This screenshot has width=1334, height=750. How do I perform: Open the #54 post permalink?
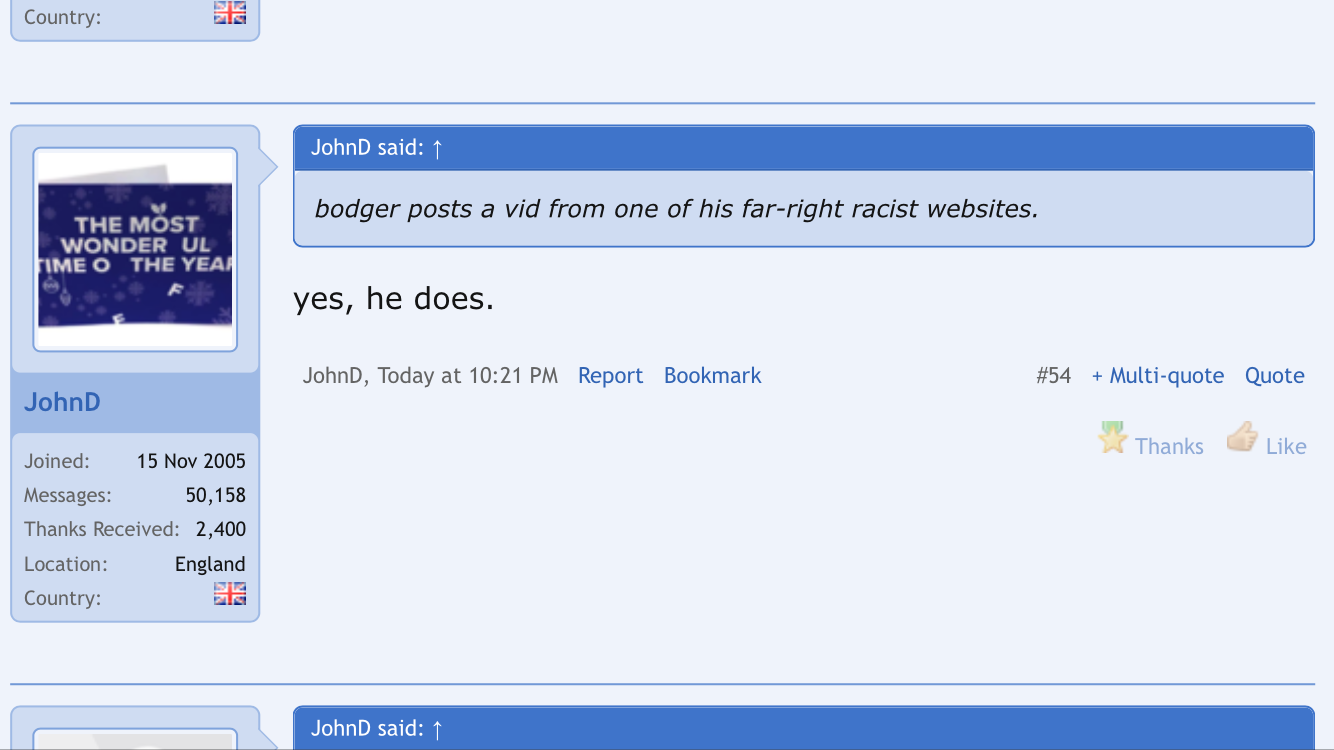(1053, 376)
